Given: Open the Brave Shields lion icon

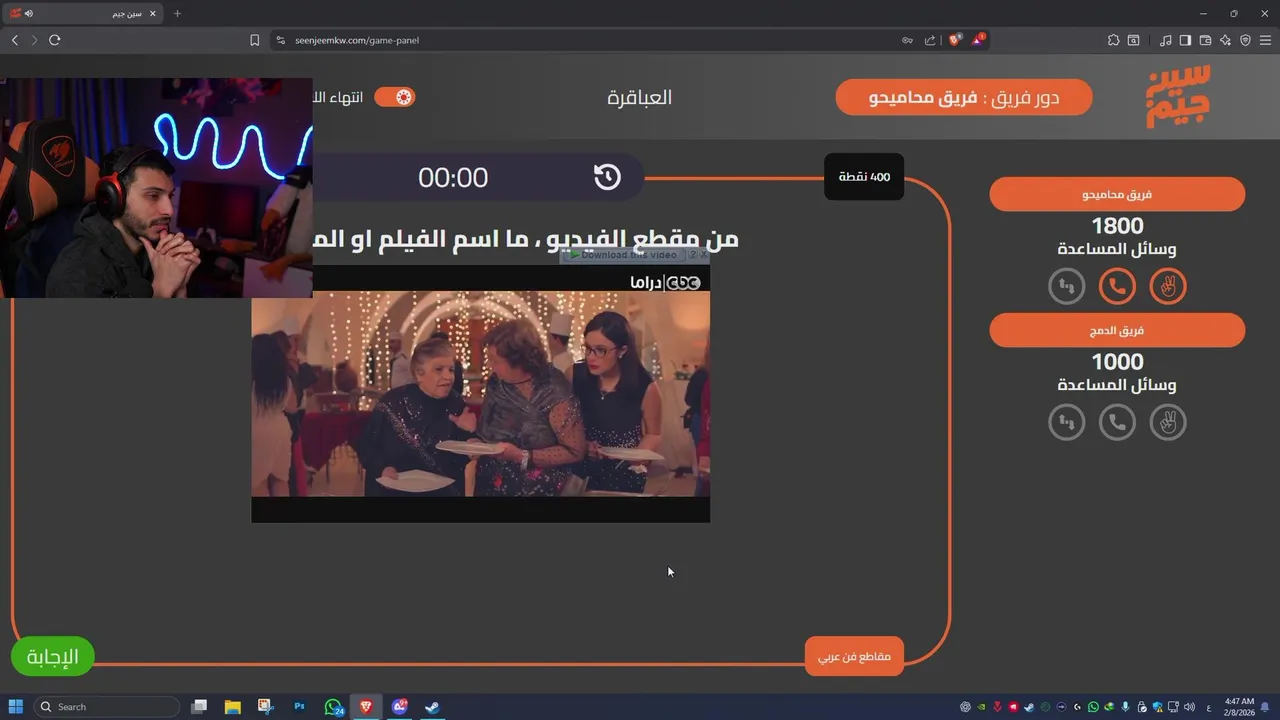Looking at the screenshot, I should tap(954, 40).
